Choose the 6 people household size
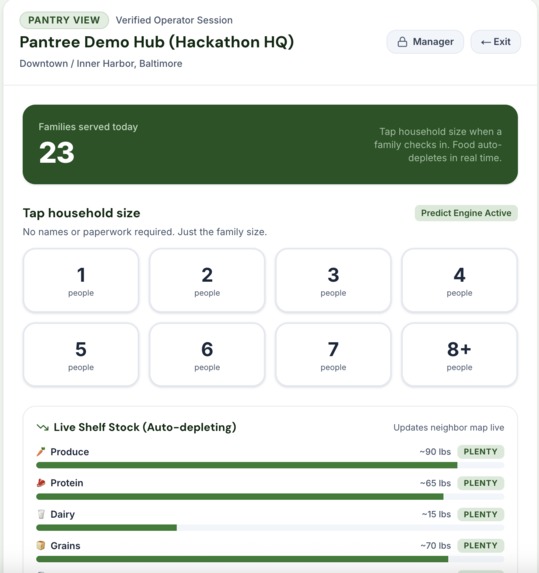Viewport: 539px width, 573px height. point(207,354)
